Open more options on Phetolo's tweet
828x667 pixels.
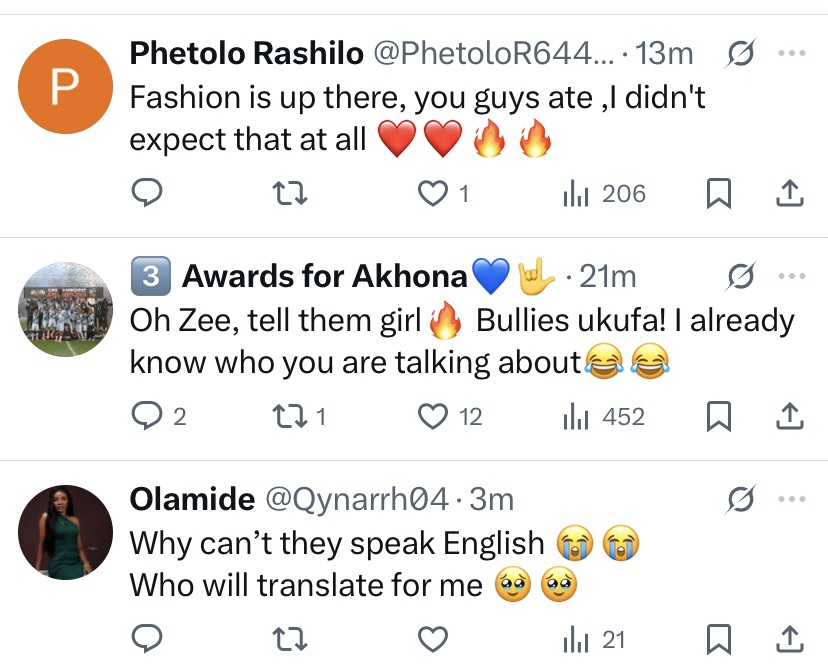pyautogui.click(x=790, y=53)
